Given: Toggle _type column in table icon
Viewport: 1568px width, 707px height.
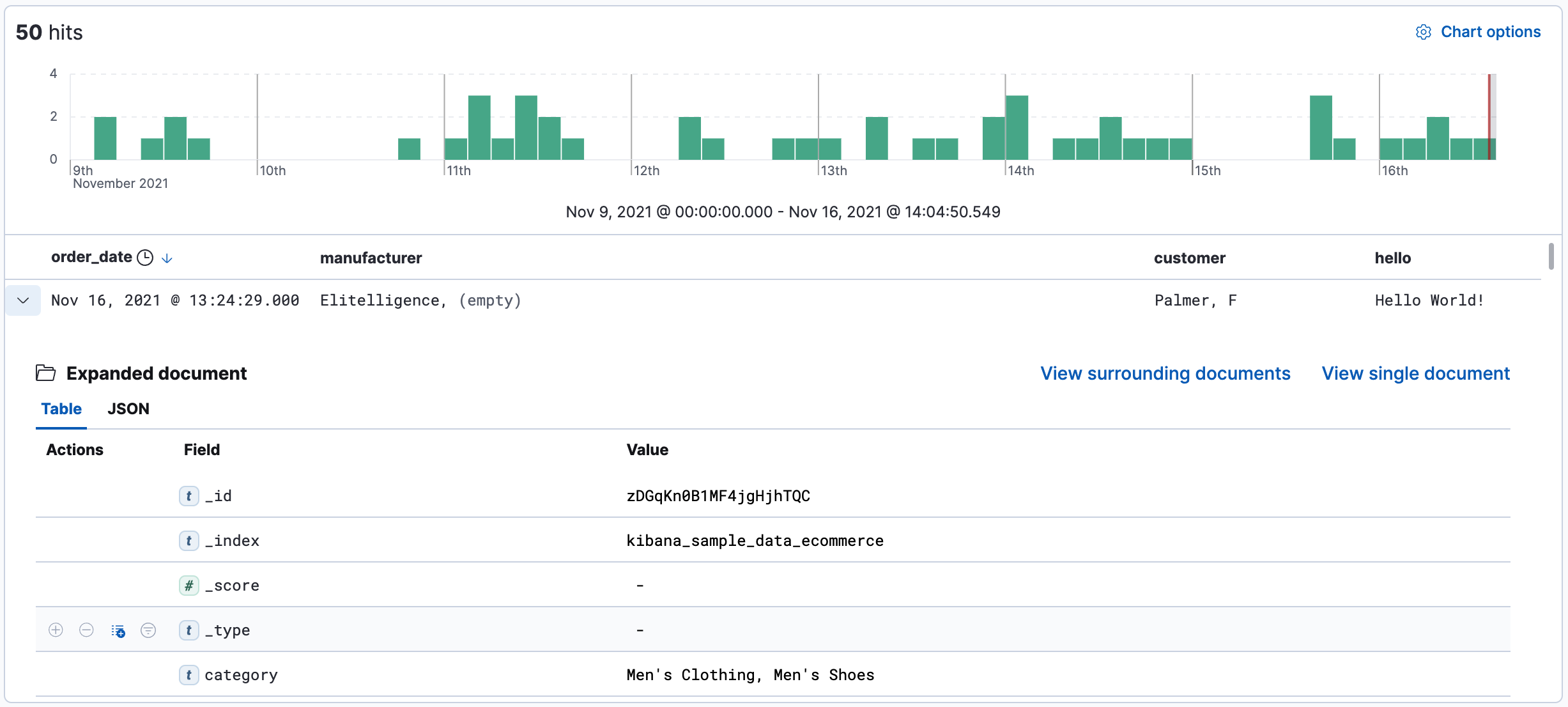Looking at the screenshot, I should [x=118, y=631].
